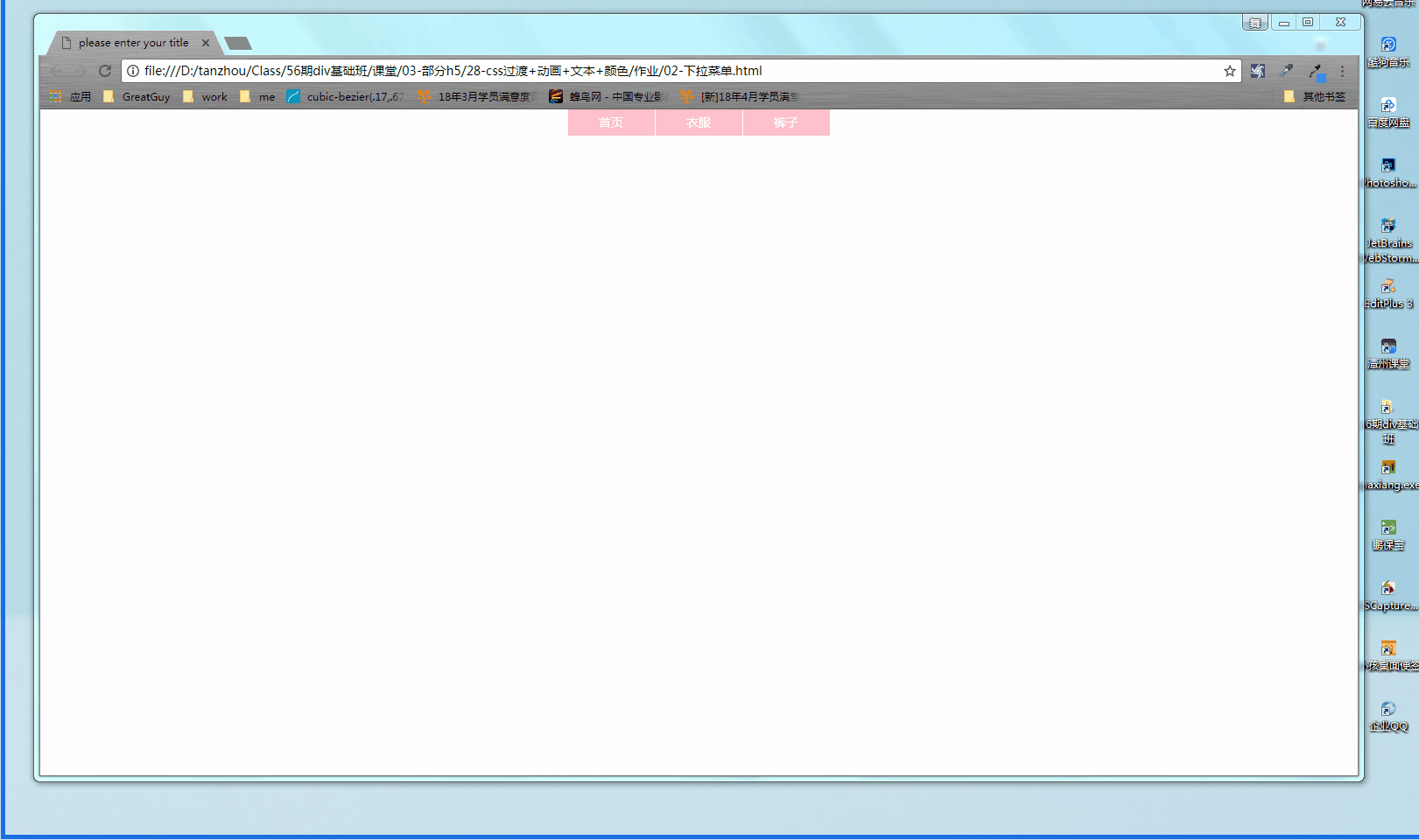Open Chrome's three-dot menu

pyautogui.click(x=1342, y=71)
